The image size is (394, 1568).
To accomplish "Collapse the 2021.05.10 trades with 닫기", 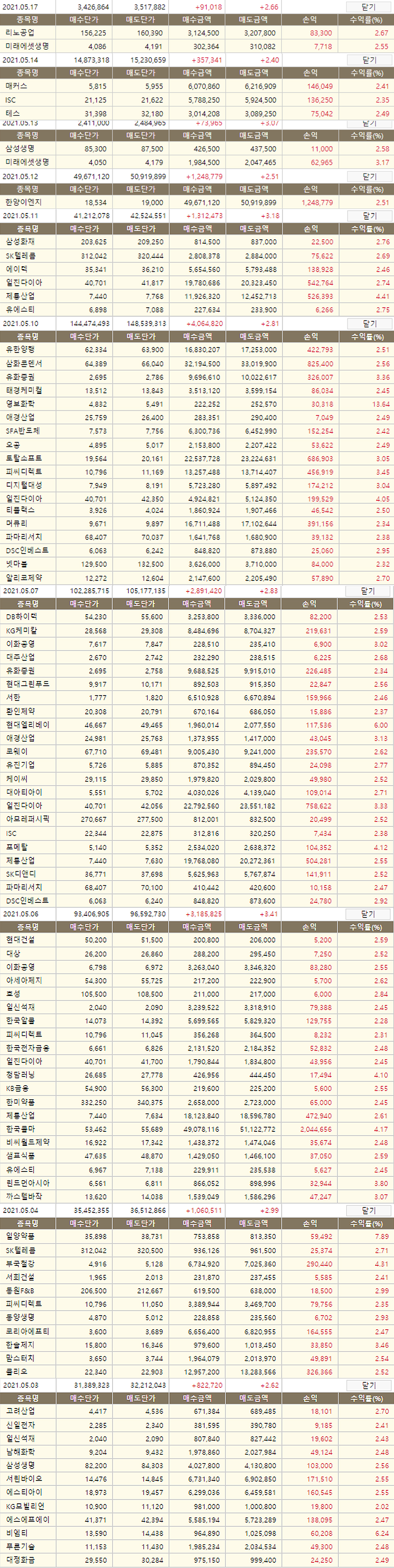I will (368, 323).
